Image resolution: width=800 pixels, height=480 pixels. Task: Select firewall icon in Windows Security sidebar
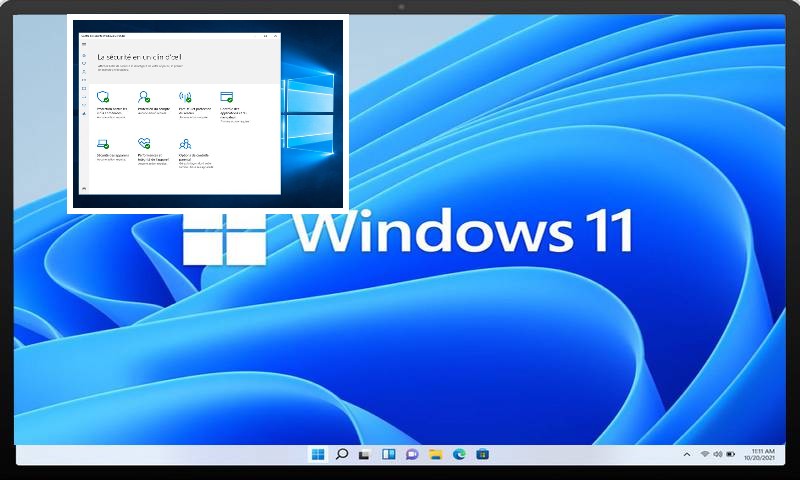(x=84, y=80)
